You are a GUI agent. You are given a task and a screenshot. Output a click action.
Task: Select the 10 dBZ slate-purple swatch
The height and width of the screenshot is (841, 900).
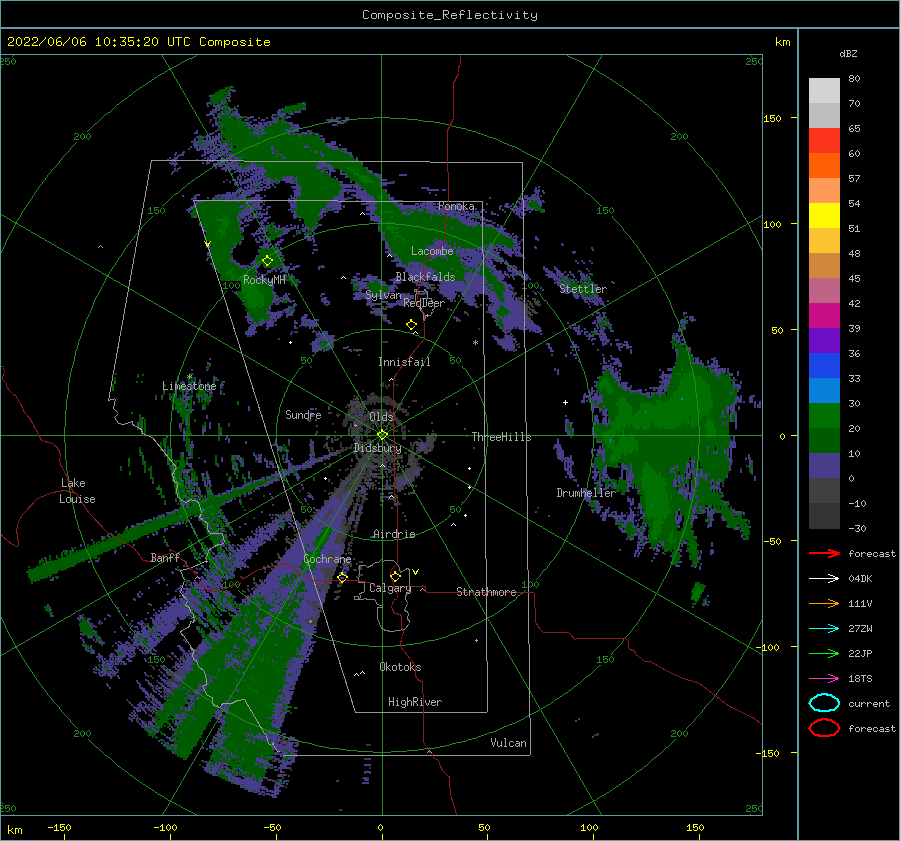coord(824,465)
